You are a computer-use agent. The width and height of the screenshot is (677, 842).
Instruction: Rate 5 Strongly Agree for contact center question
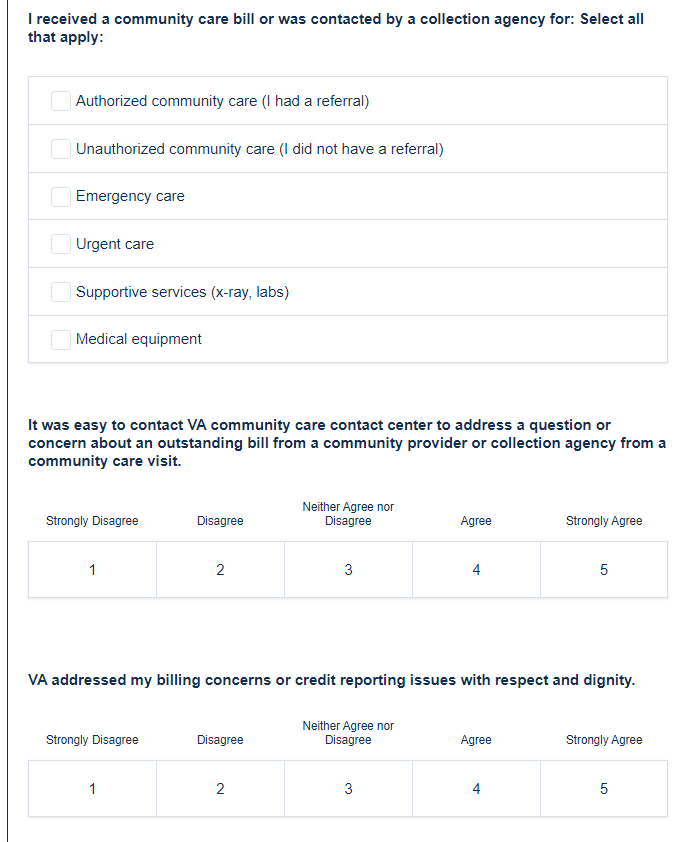[604, 570]
